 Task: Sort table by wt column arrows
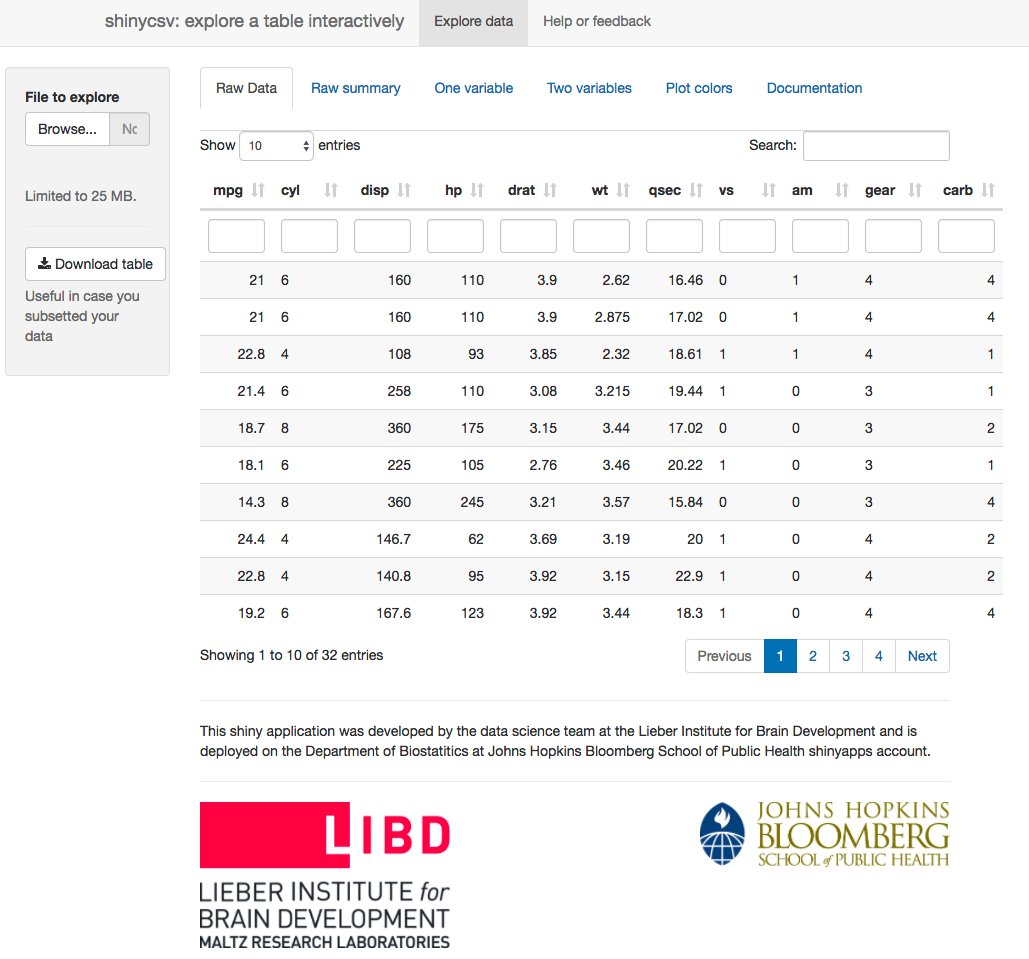click(623, 190)
